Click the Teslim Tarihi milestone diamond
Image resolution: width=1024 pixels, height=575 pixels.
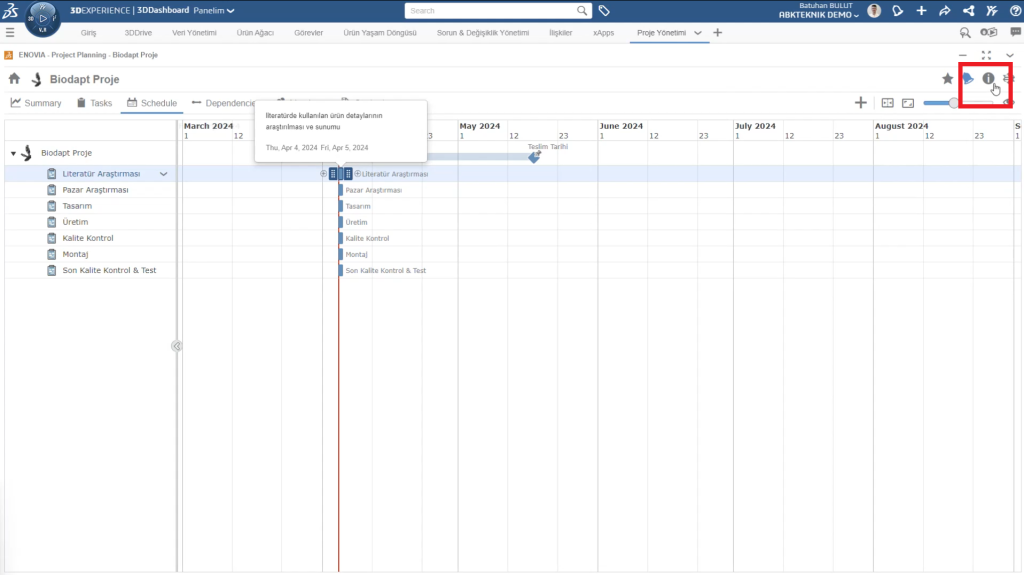[x=534, y=157]
